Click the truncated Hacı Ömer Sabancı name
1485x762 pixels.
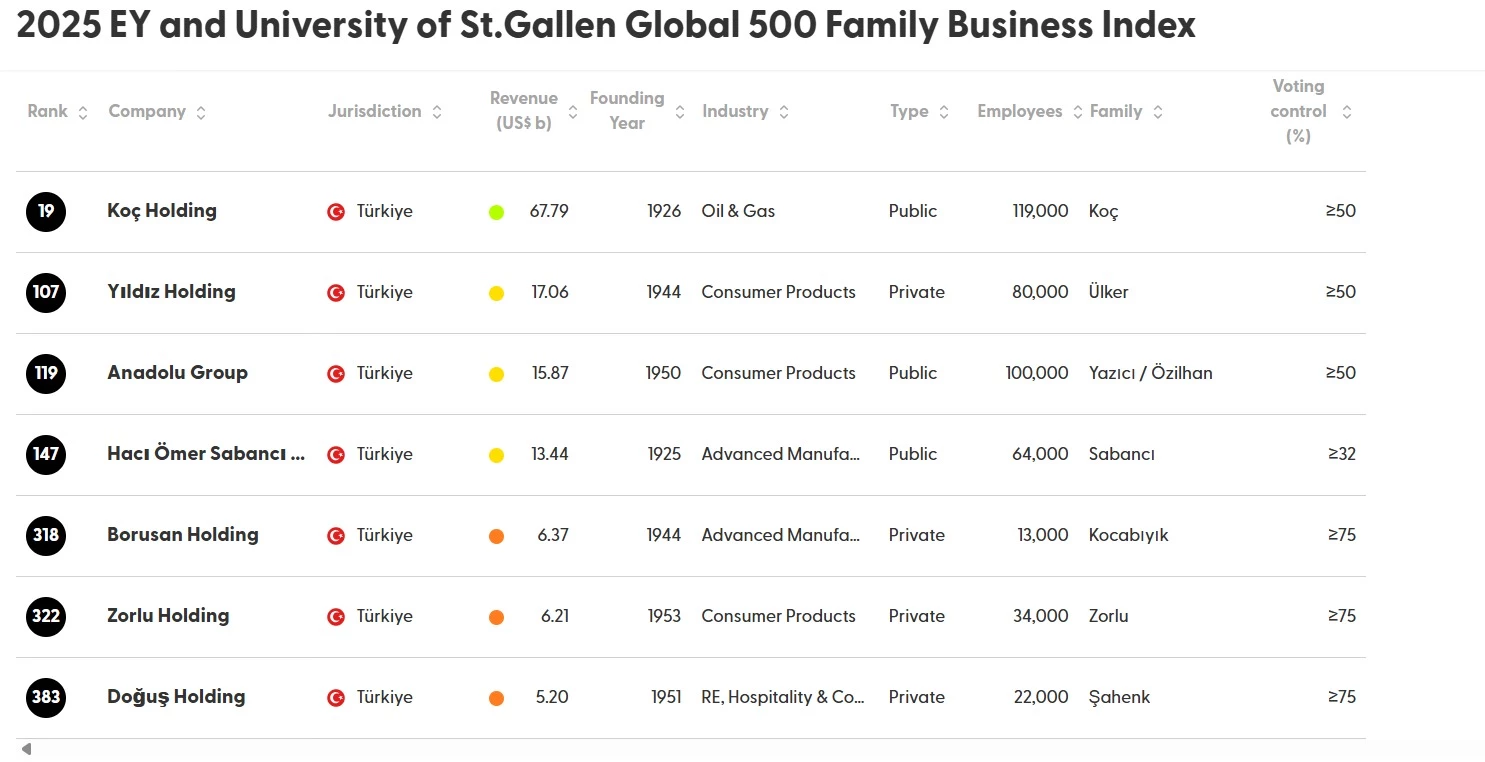[x=206, y=454]
